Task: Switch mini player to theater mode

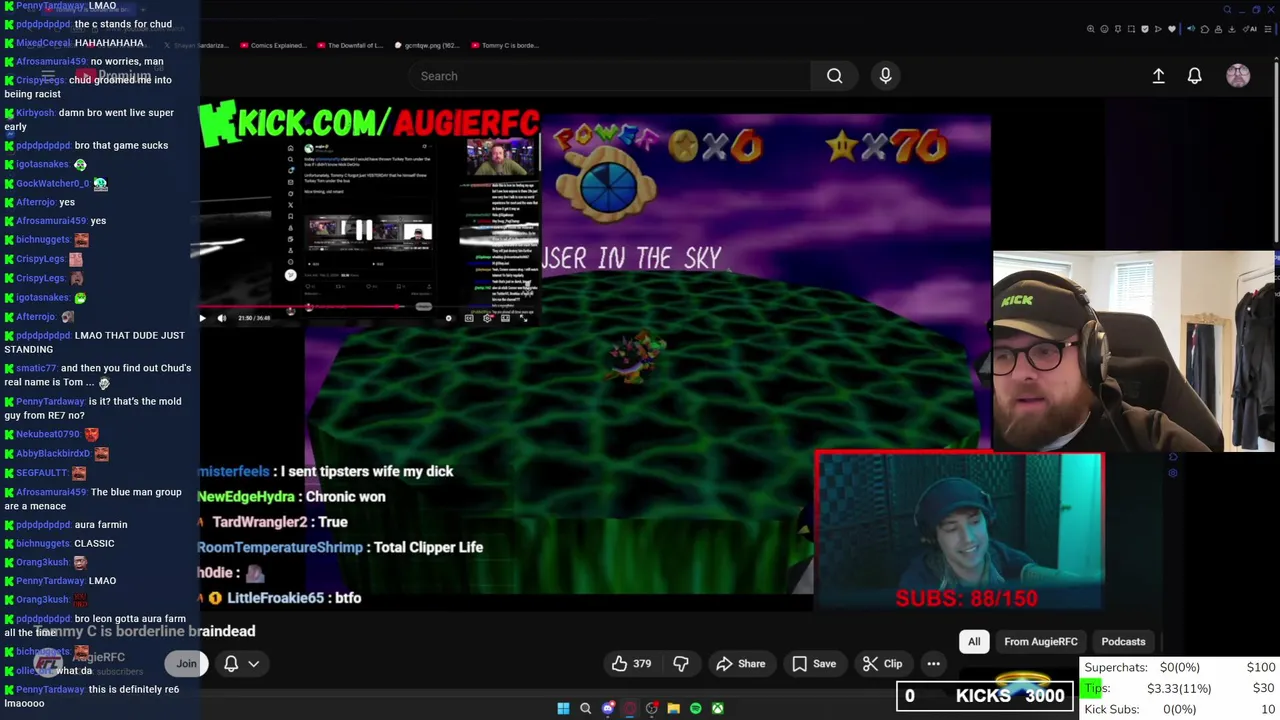Action: pos(505,318)
